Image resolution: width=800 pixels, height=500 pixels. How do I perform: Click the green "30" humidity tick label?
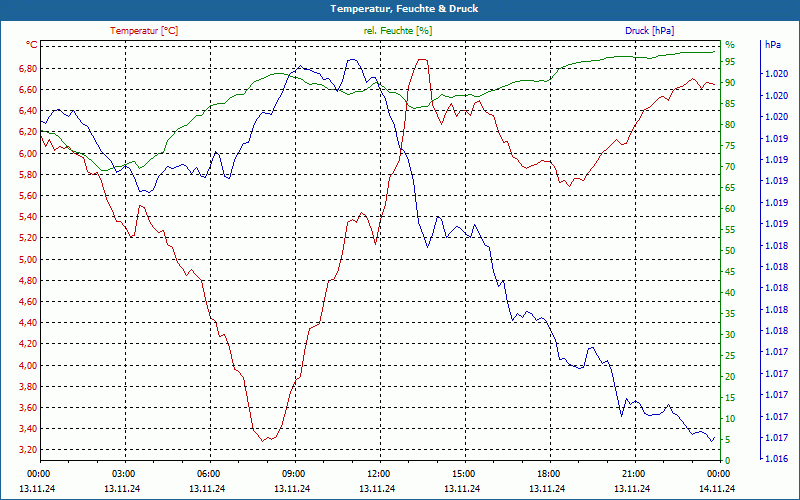click(730, 335)
